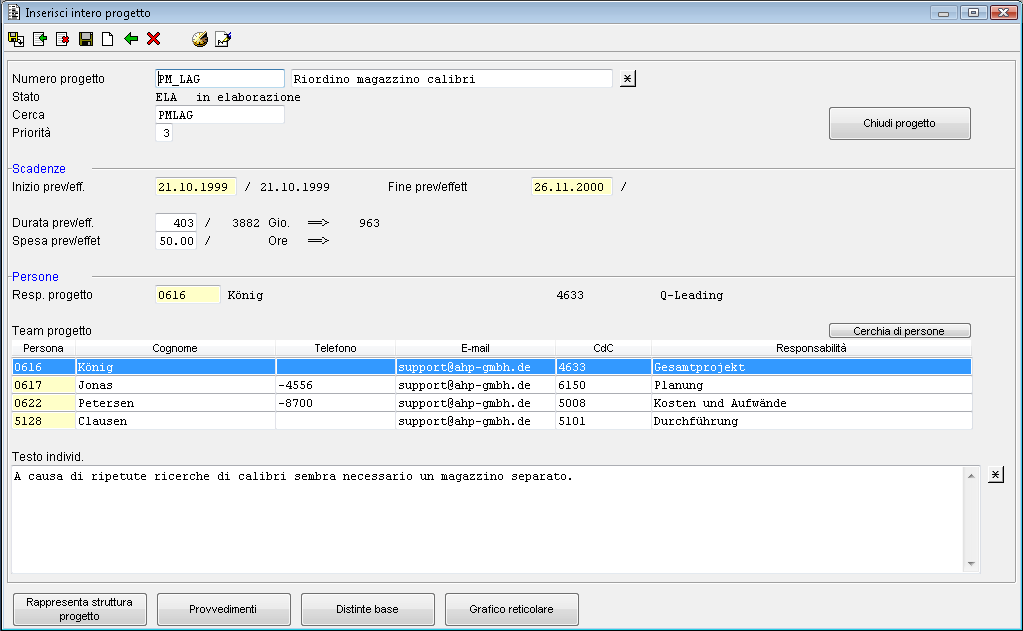Click the CdC cell 5008
This screenshot has width=1023, height=631.
tap(603, 403)
